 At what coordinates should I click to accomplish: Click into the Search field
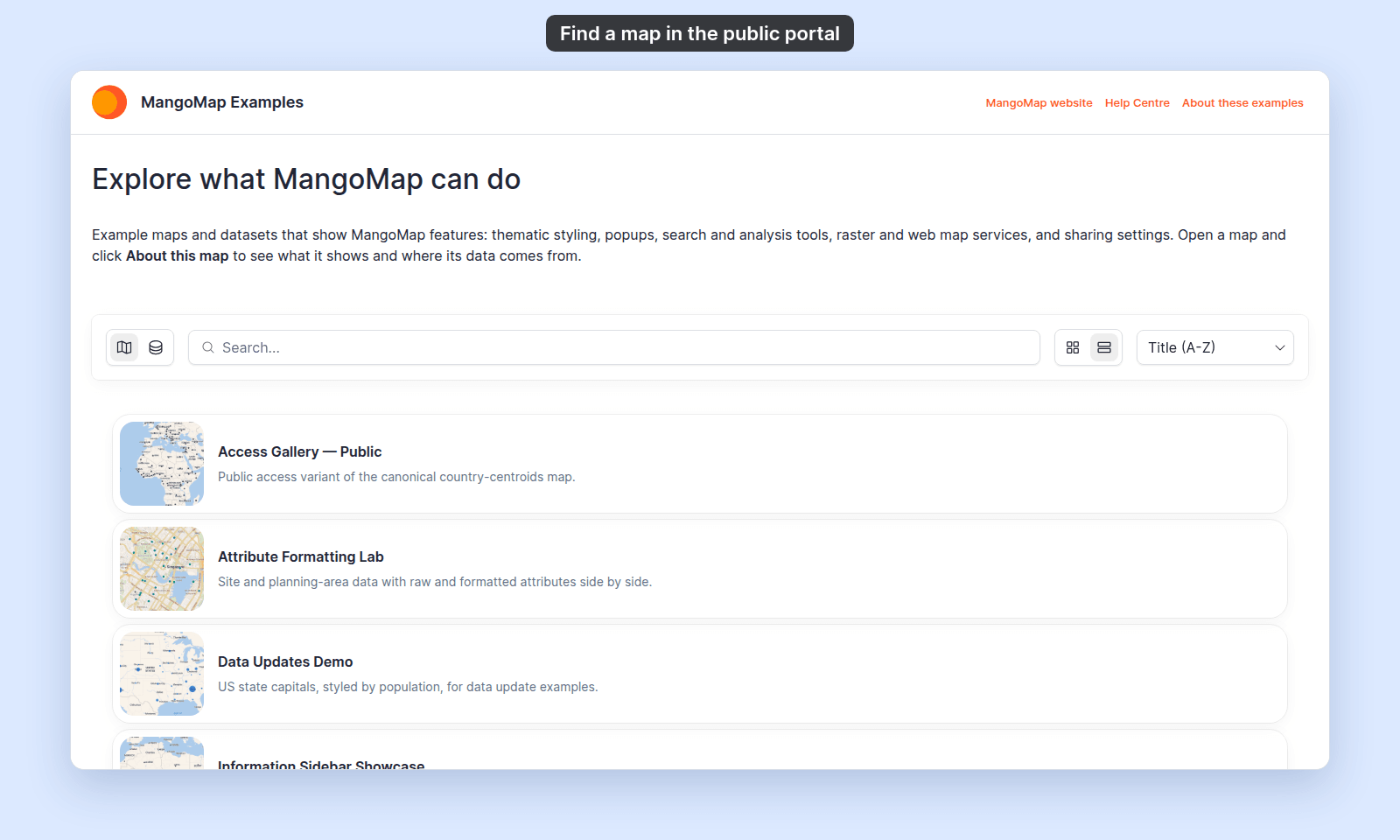pos(614,347)
